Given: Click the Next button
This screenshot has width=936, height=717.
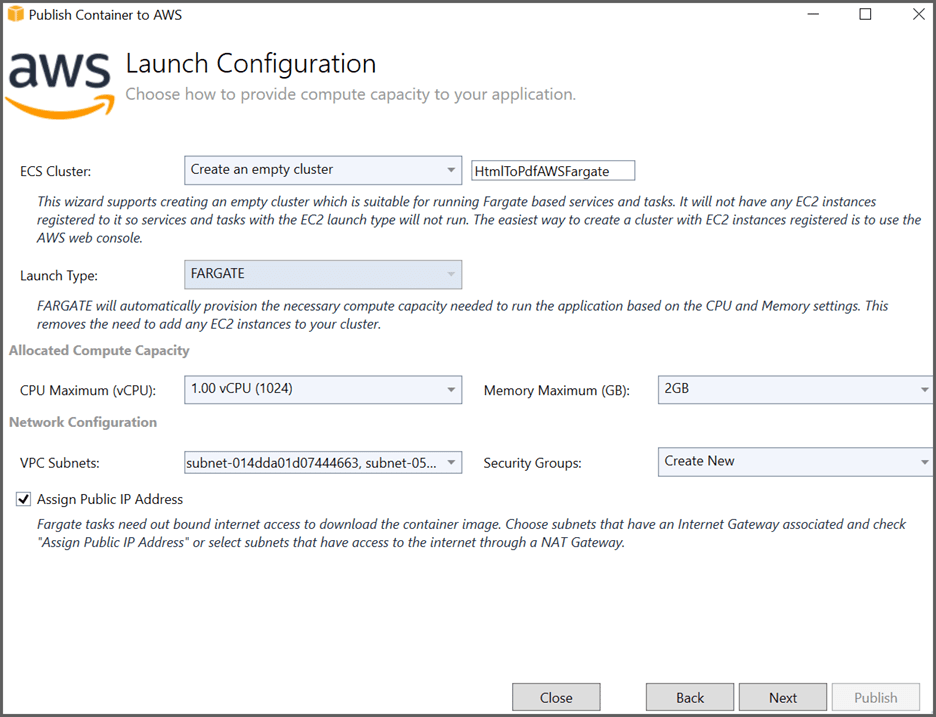Looking at the screenshot, I should 783,697.
